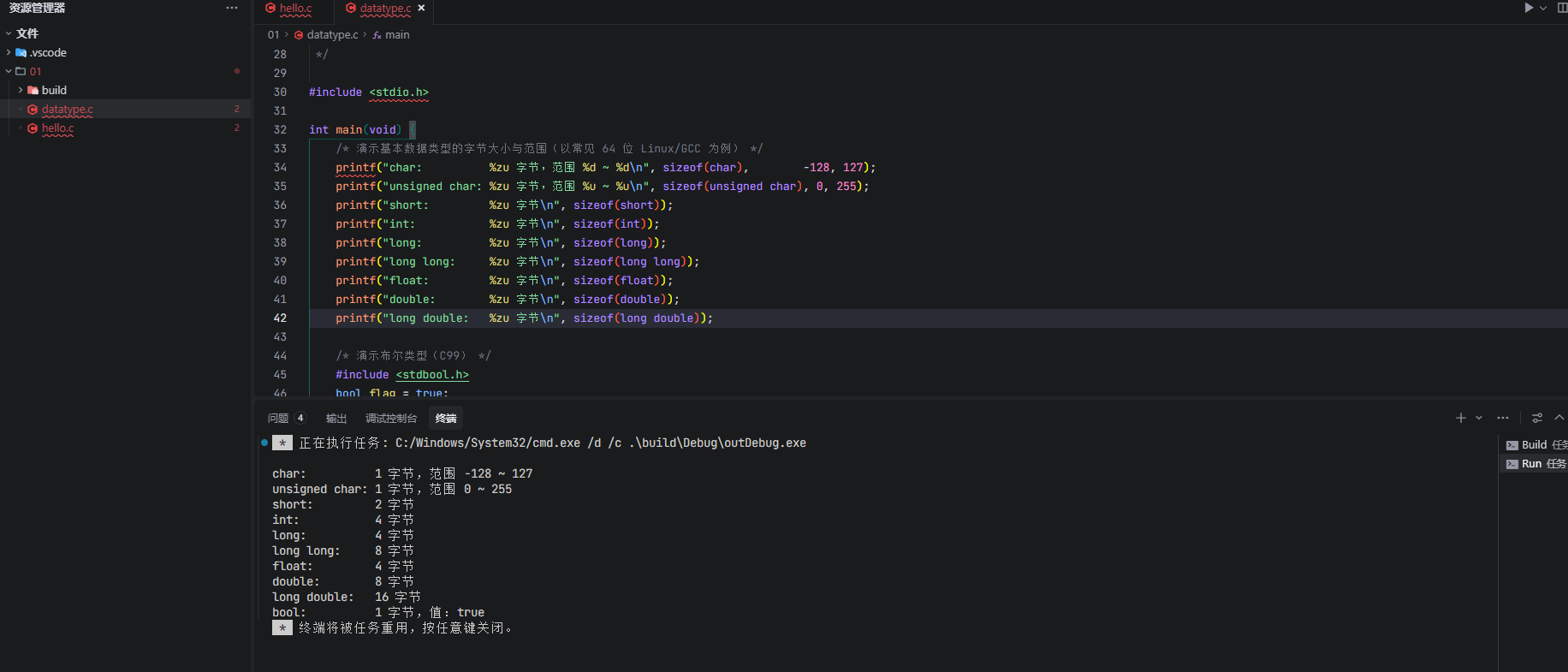Open the new terminal profile dropdown
The height and width of the screenshot is (672, 1568).
point(1479,418)
